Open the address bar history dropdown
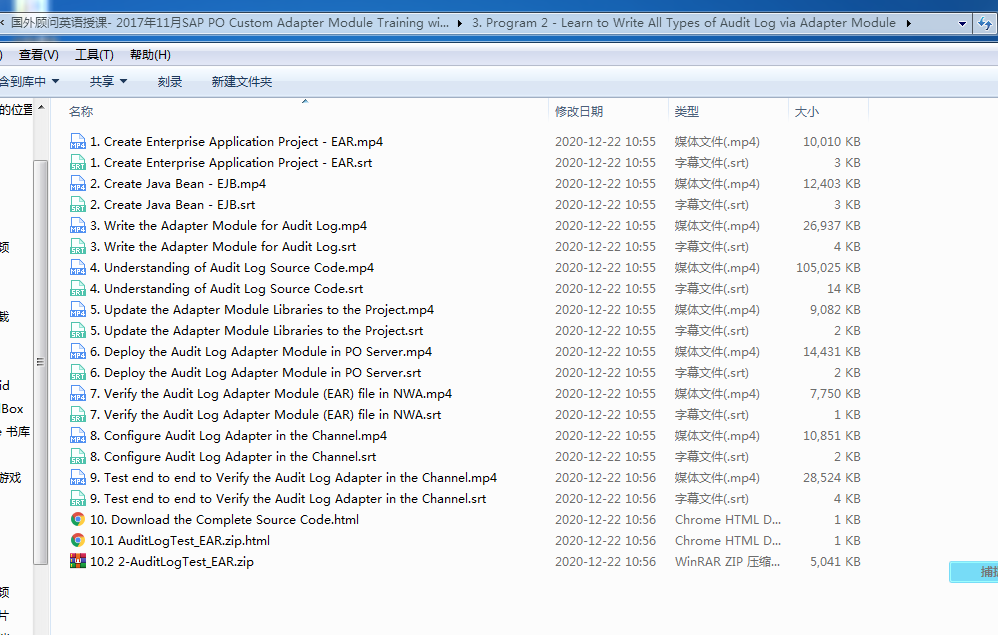The image size is (998, 635). tap(962, 24)
